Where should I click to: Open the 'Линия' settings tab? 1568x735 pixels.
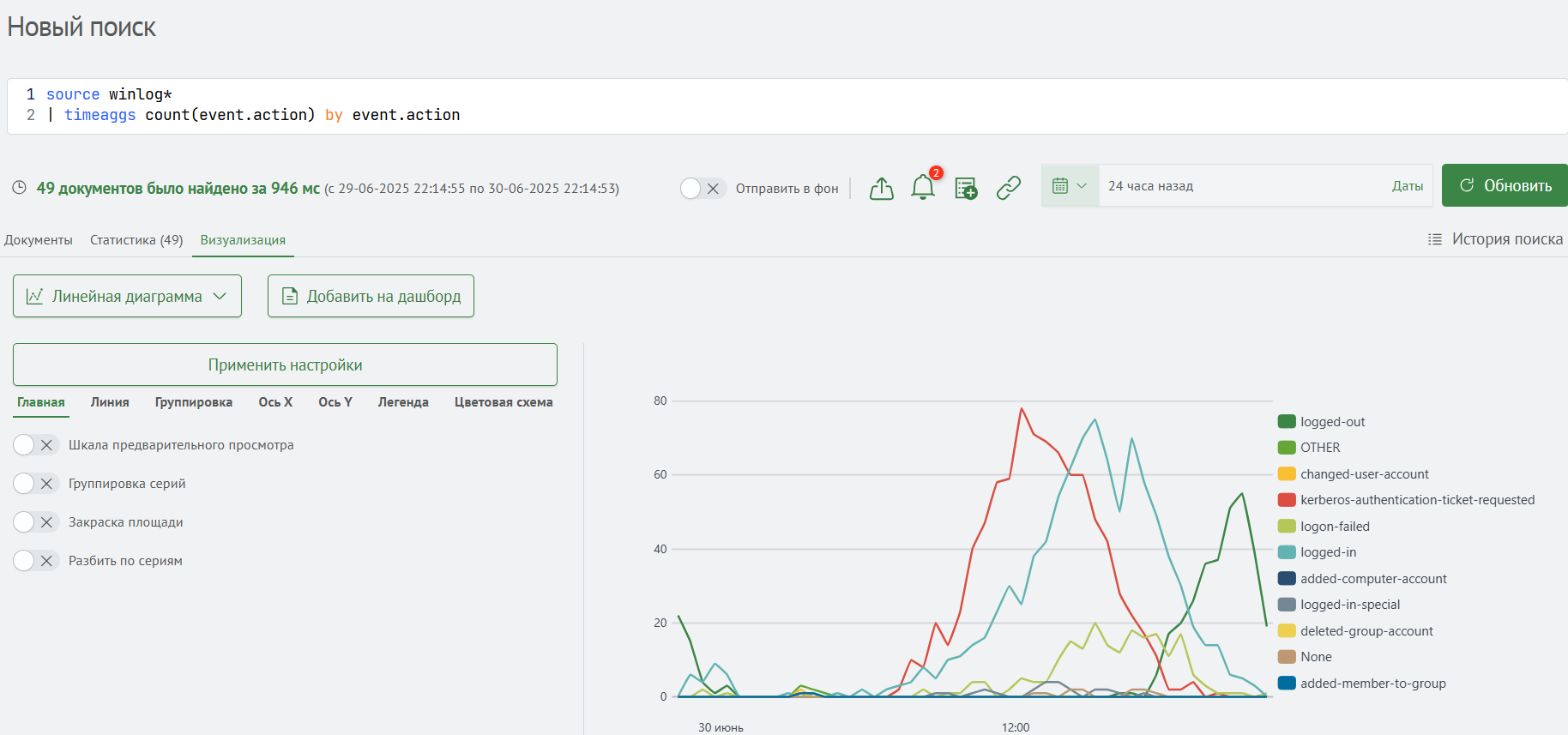[110, 402]
